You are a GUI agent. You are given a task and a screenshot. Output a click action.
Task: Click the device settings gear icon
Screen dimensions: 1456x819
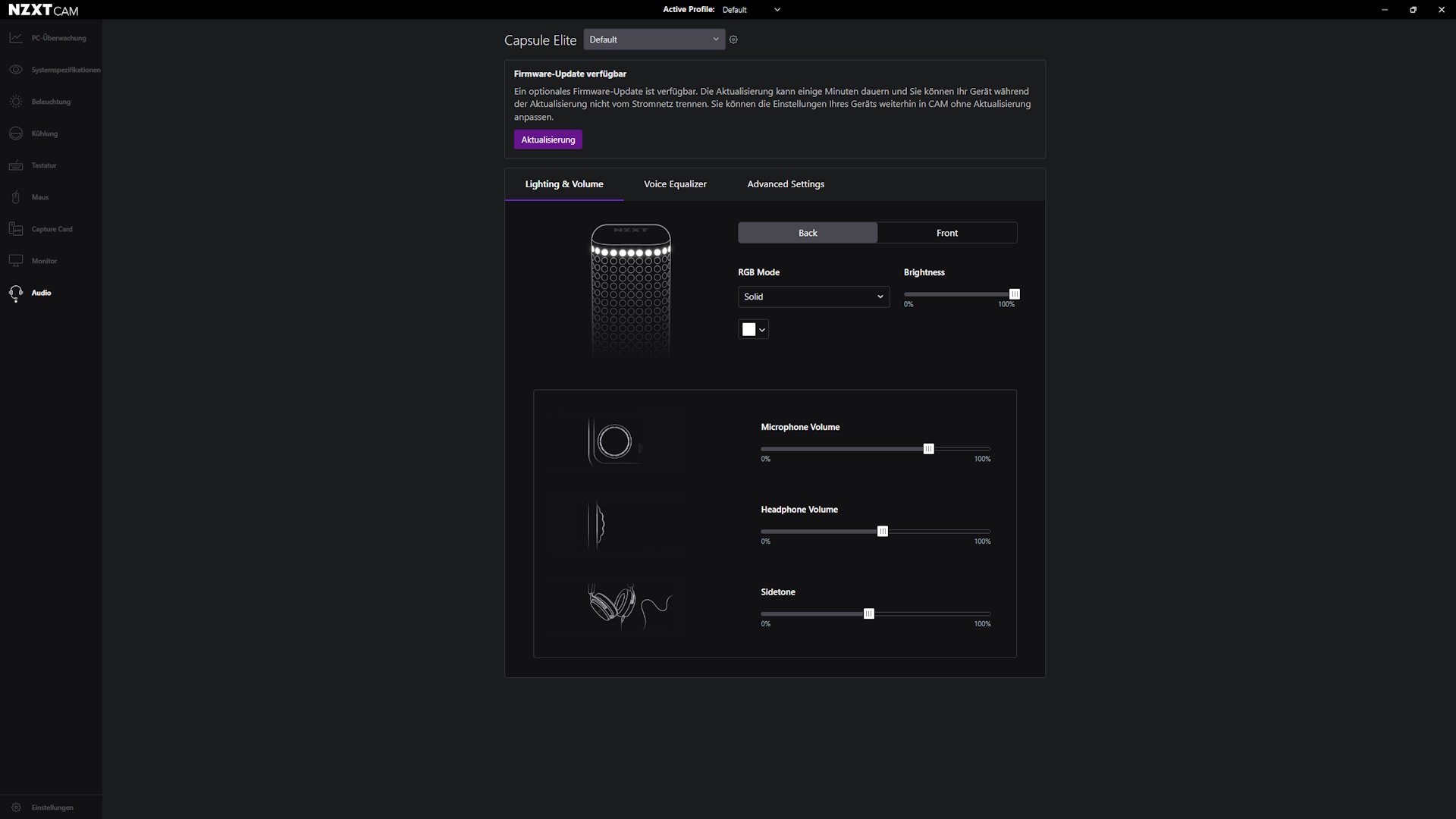click(733, 39)
